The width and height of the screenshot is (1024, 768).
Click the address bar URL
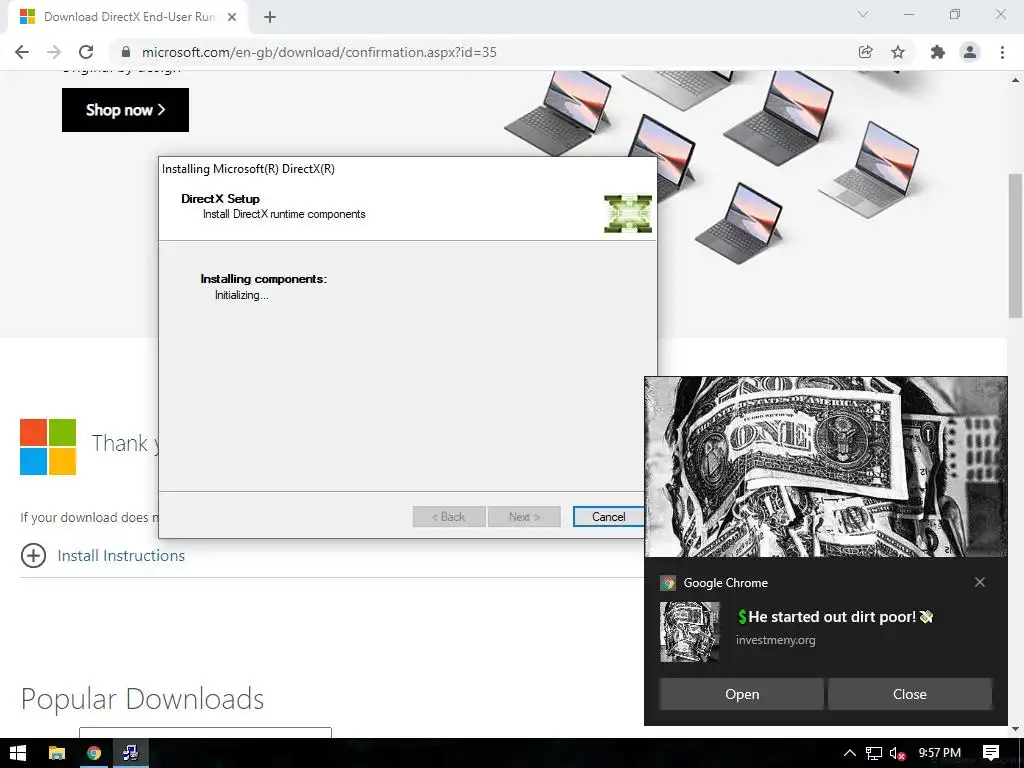pos(319,52)
